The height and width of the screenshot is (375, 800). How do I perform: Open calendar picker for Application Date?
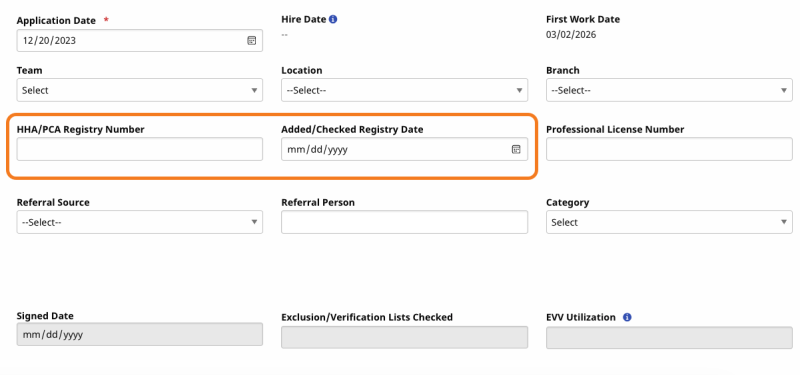(252, 41)
